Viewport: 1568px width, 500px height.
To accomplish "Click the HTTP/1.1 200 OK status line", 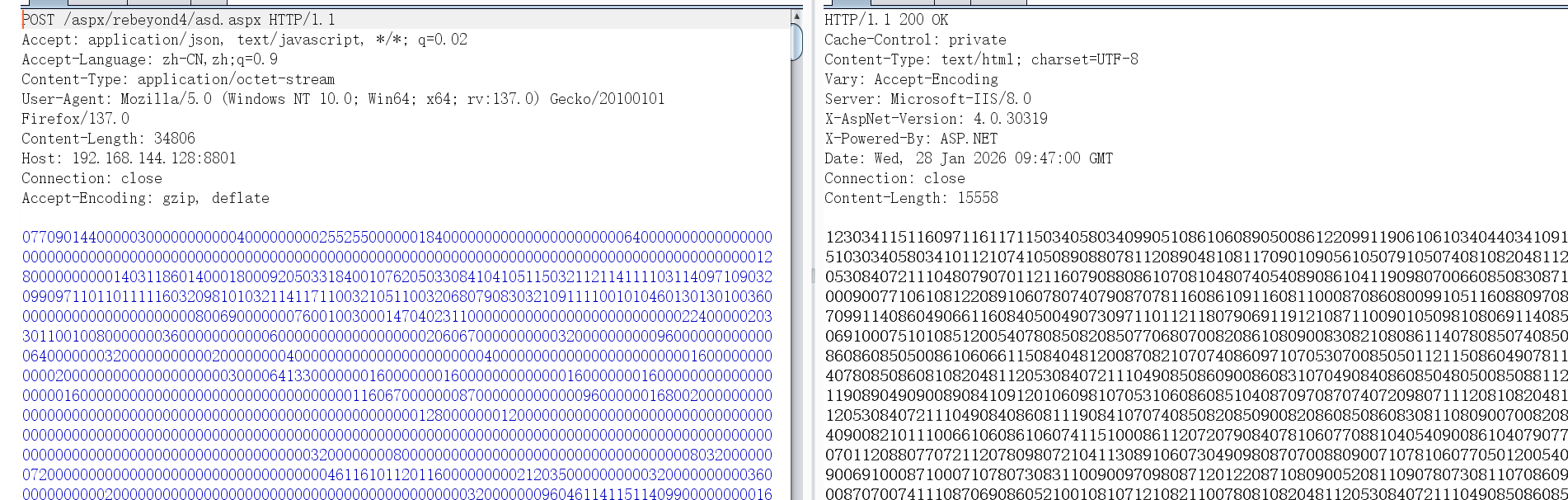I will pos(886,20).
